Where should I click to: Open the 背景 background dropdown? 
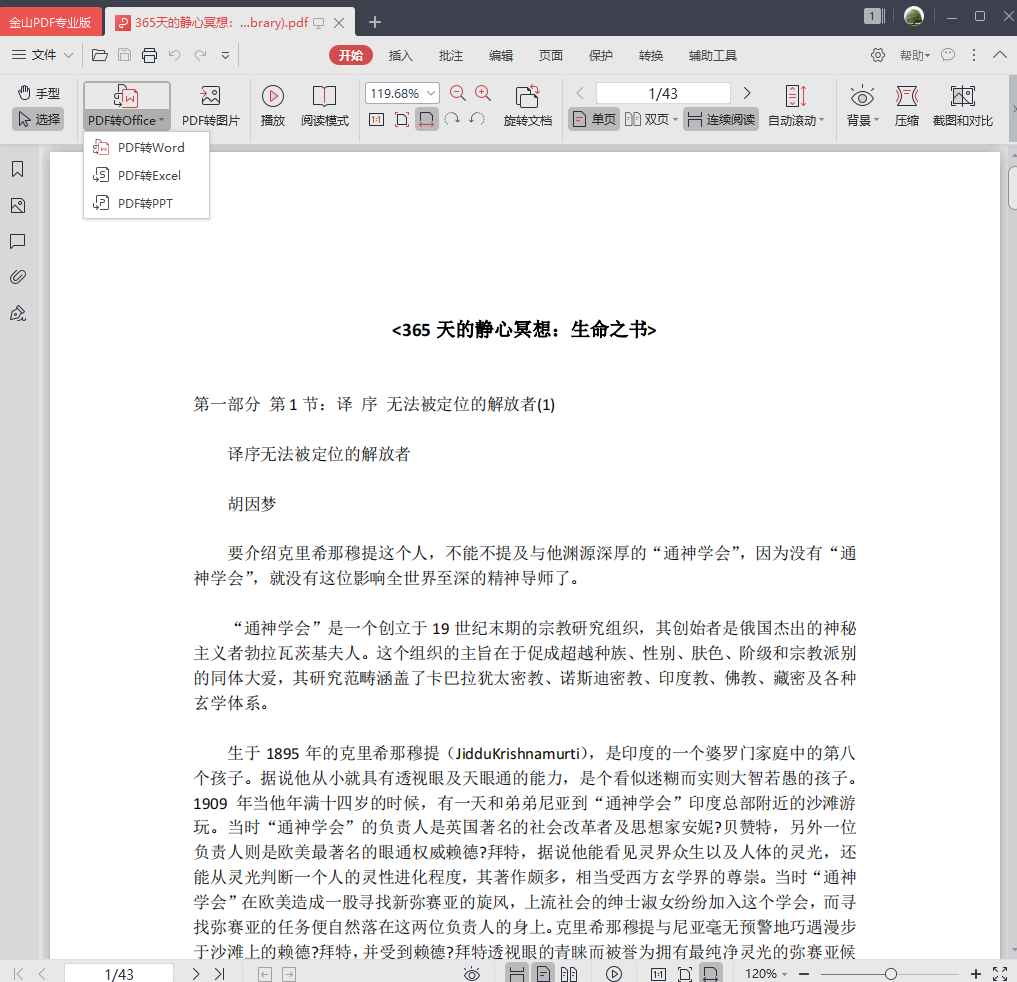[862, 106]
